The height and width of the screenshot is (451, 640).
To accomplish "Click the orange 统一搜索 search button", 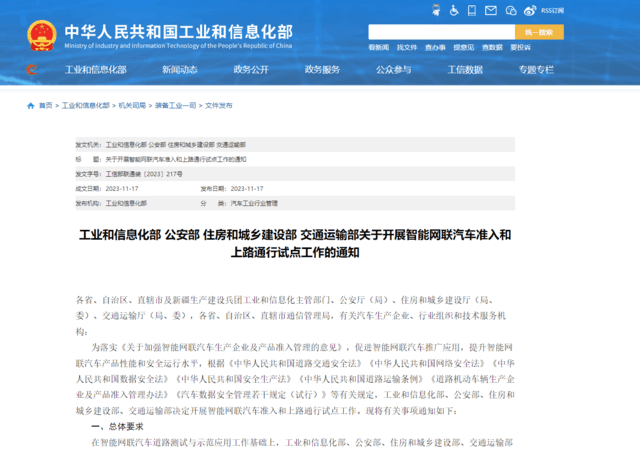I will [x=539, y=32].
